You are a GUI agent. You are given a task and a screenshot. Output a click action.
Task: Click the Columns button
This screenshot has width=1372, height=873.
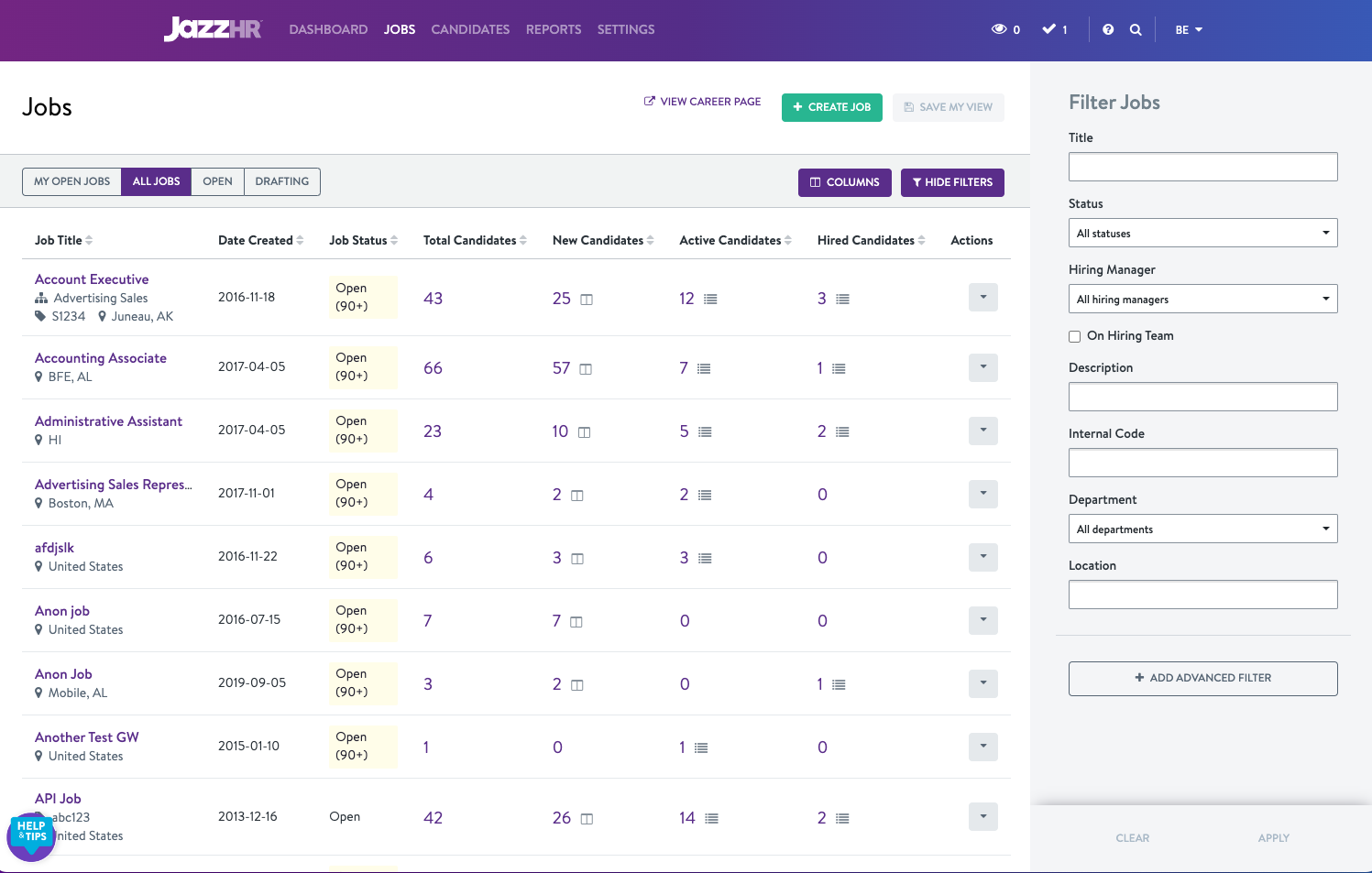tap(845, 182)
